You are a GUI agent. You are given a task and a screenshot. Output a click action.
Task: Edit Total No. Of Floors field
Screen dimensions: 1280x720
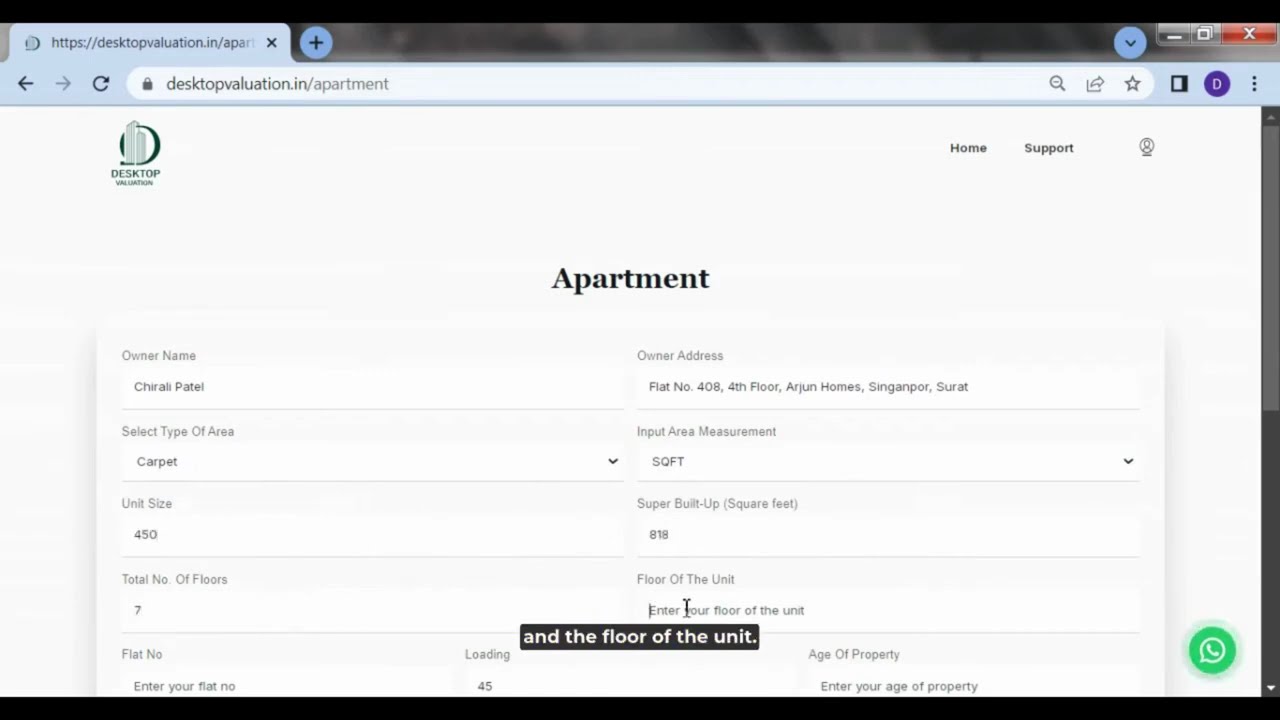click(372, 610)
